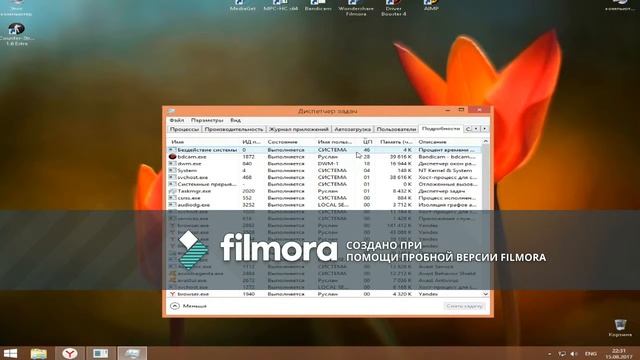The image size is (640, 360).
Task: Click the System process icon
Action: click(172, 171)
